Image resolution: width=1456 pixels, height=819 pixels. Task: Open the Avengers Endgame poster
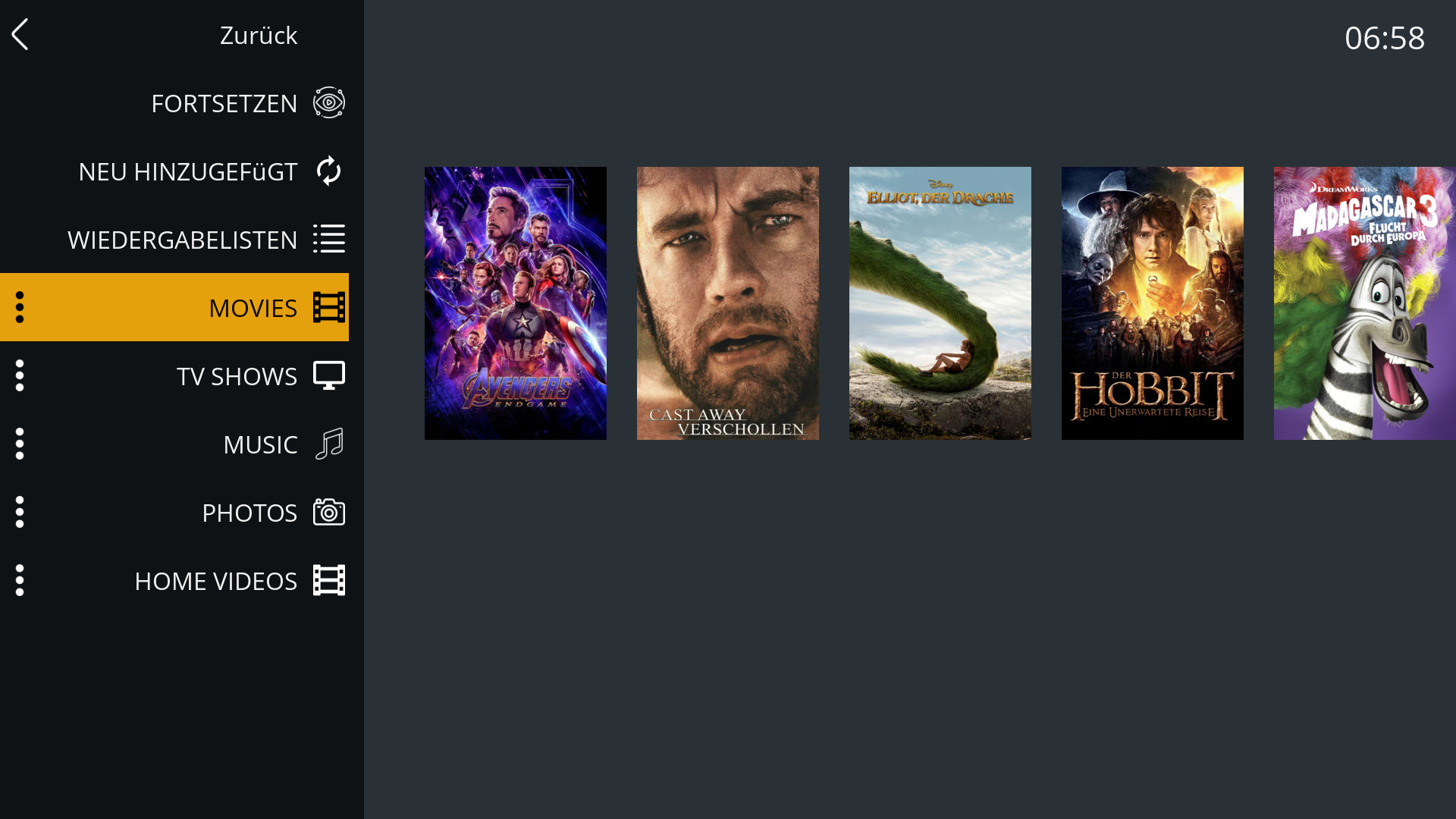pos(516,303)
